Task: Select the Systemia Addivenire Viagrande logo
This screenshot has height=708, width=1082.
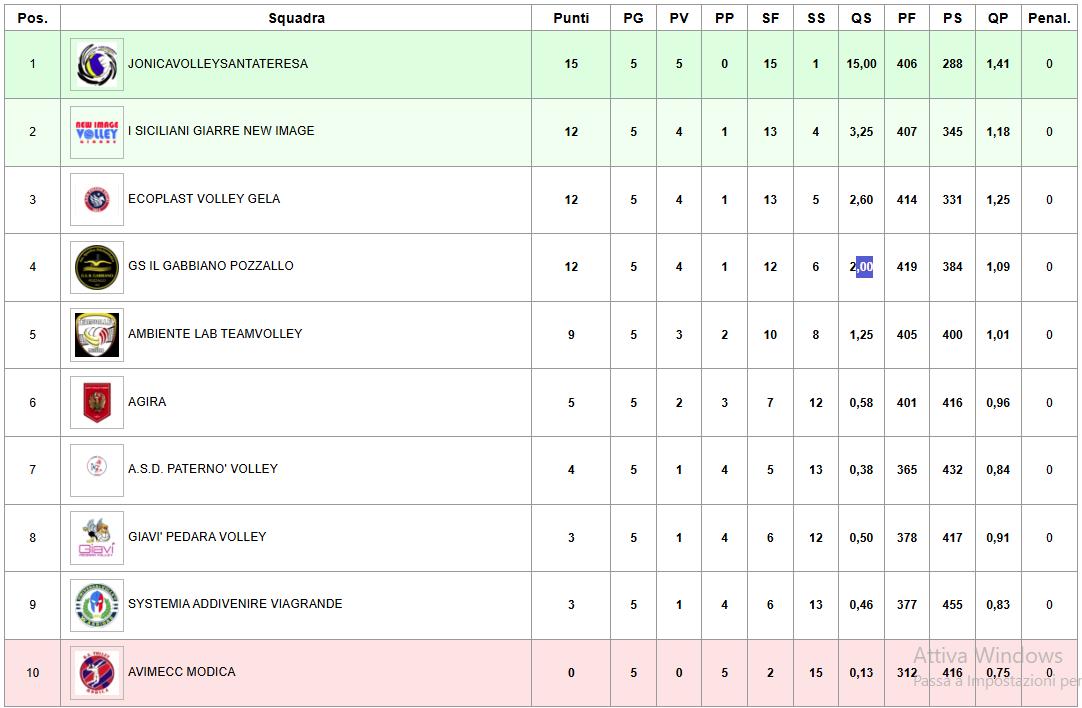Action: coord(97,605)
